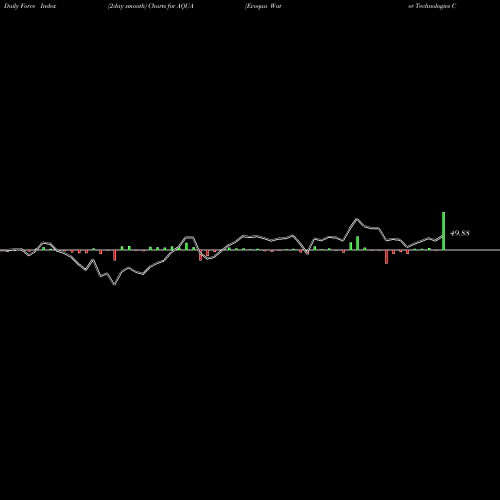This screenshot has width=500, height=500.
Task: Click the 49.88 value label
Action: pyautogui.click(x=460, y=233)
